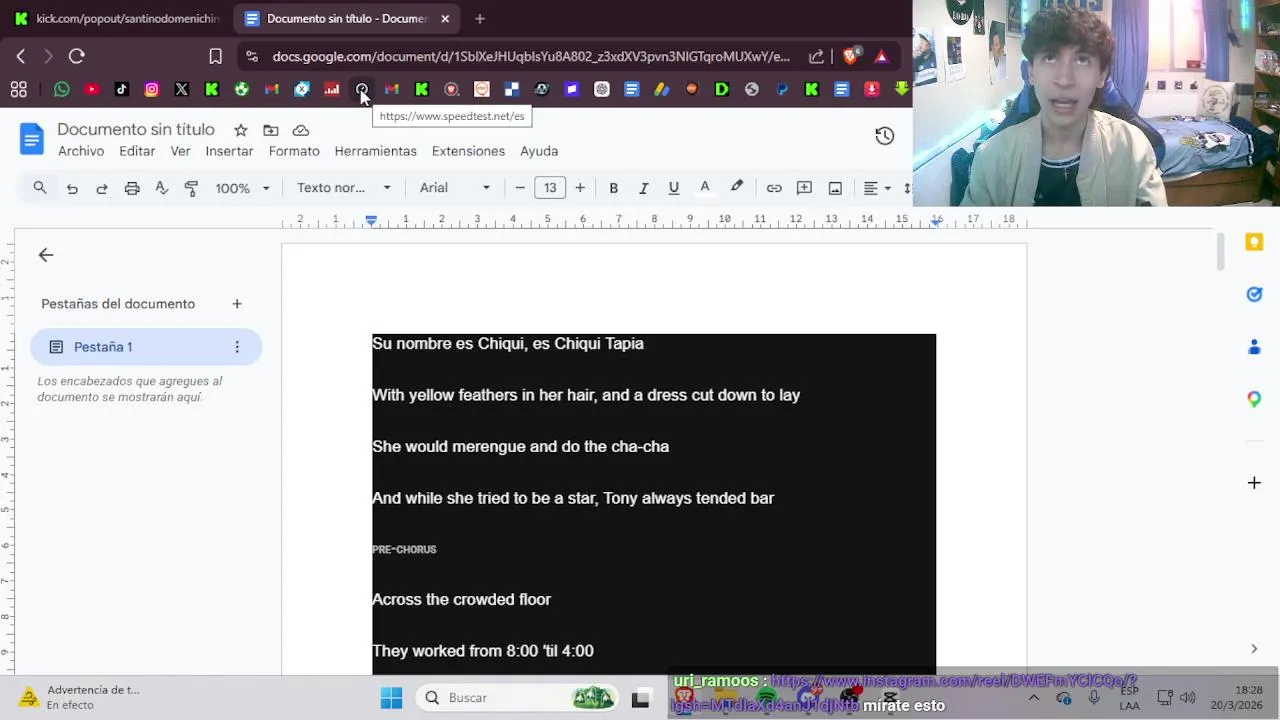Click the font size field

pos(550,188)
